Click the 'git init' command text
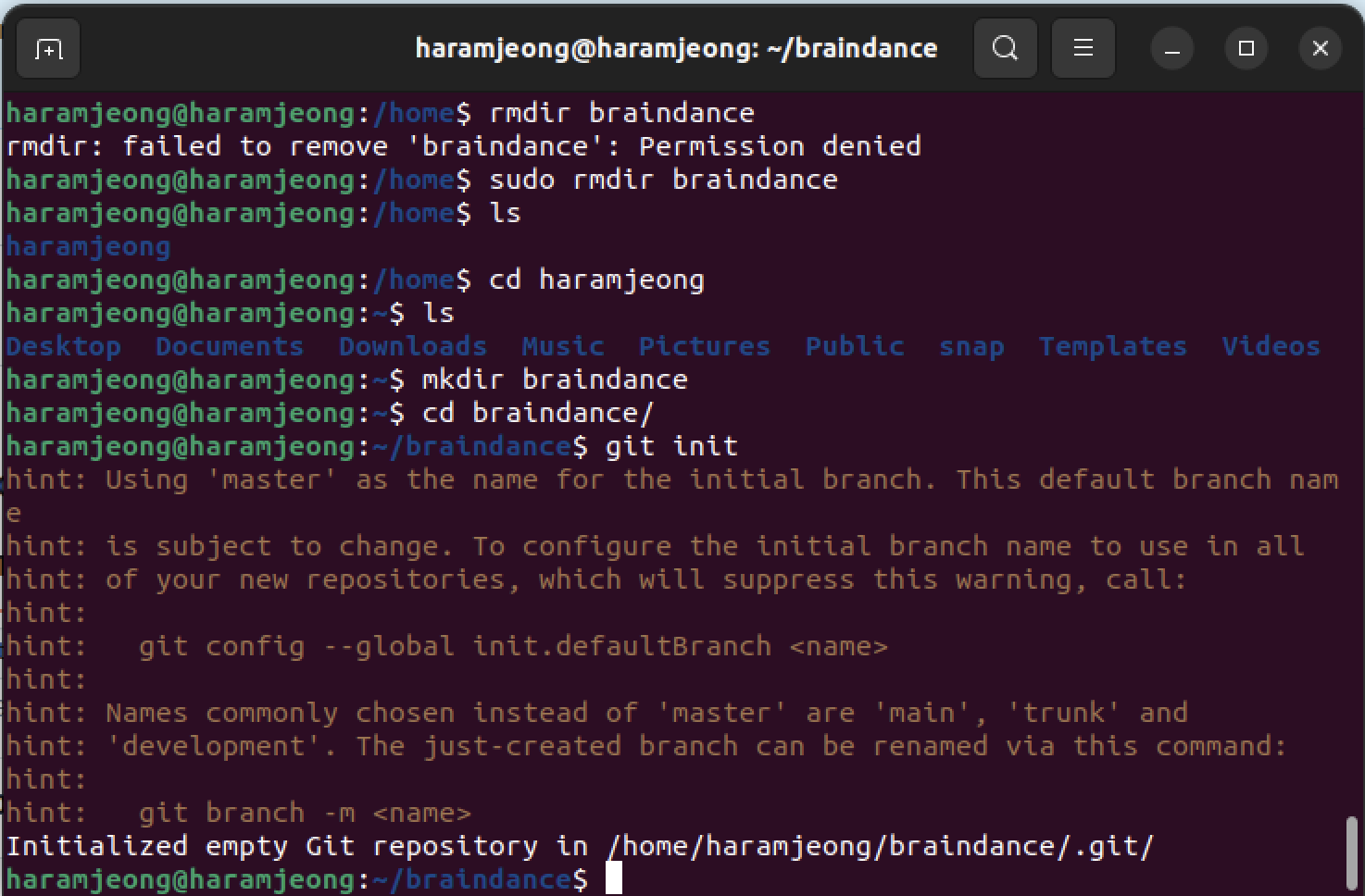This screenshot has width=1365, height=896. pyautogui.click(x=671, y=446)
